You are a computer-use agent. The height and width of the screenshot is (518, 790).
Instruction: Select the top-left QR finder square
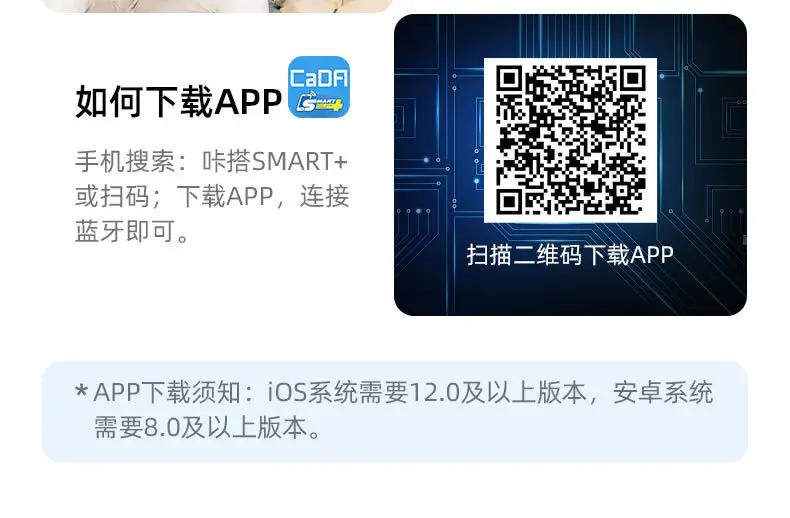508,79
